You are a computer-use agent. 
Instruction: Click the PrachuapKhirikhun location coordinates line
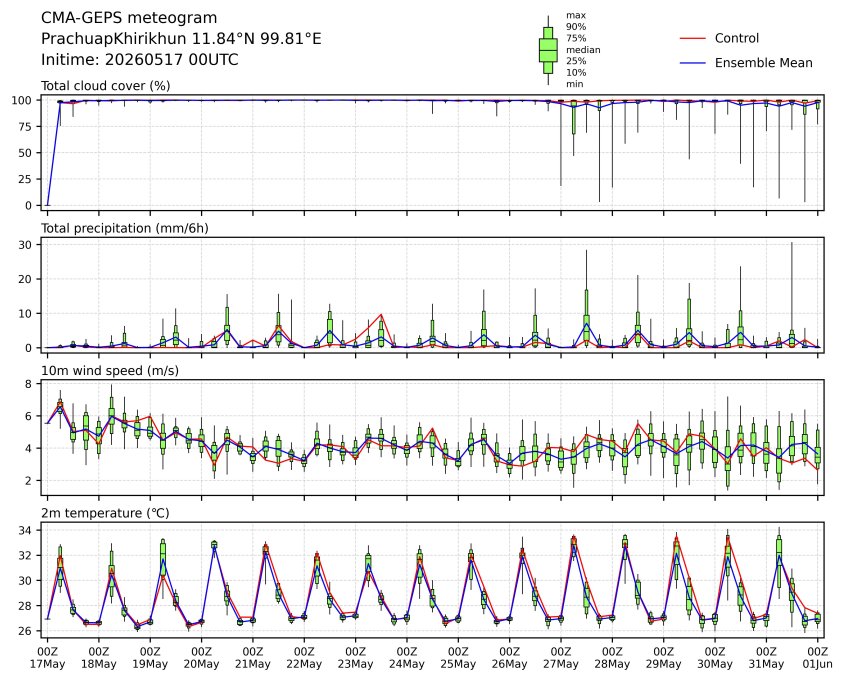181,39
